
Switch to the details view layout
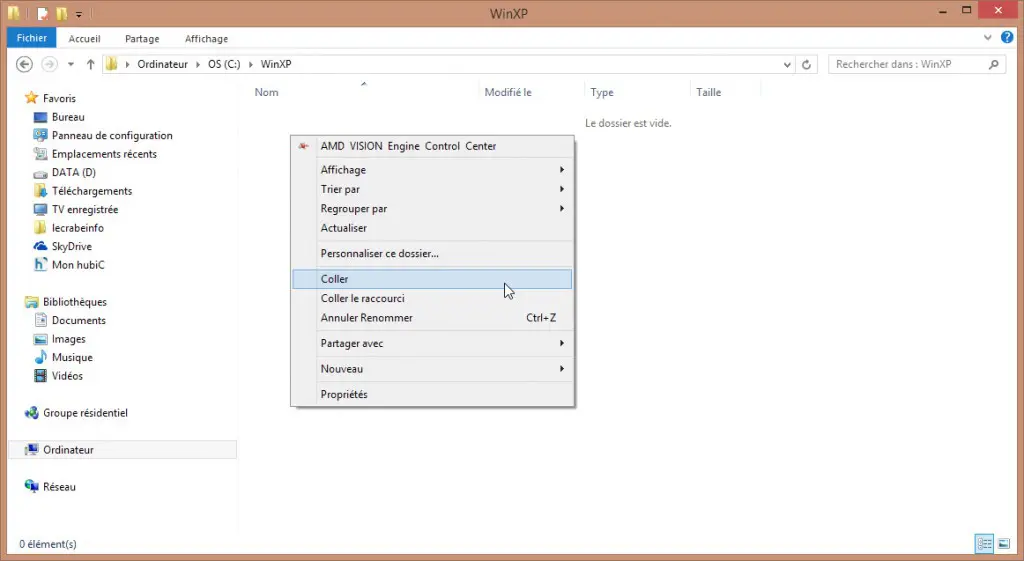985,543
